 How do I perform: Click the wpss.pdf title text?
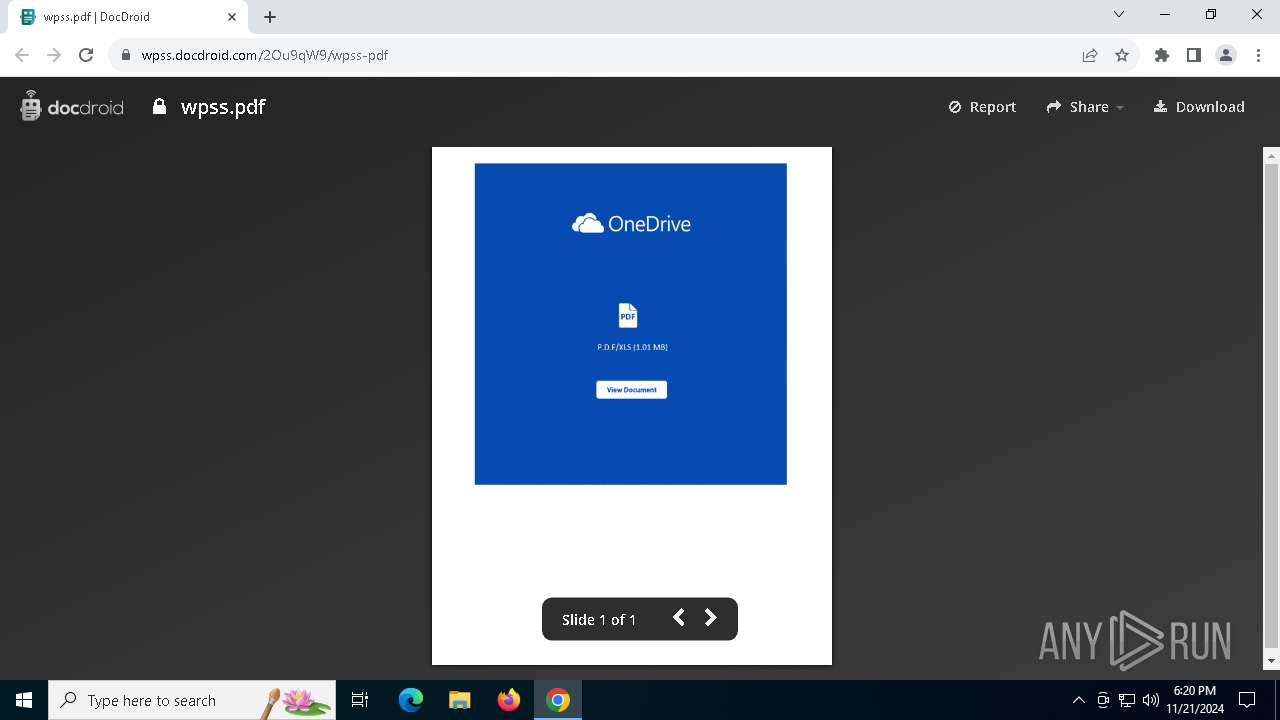tap(223, 107)
